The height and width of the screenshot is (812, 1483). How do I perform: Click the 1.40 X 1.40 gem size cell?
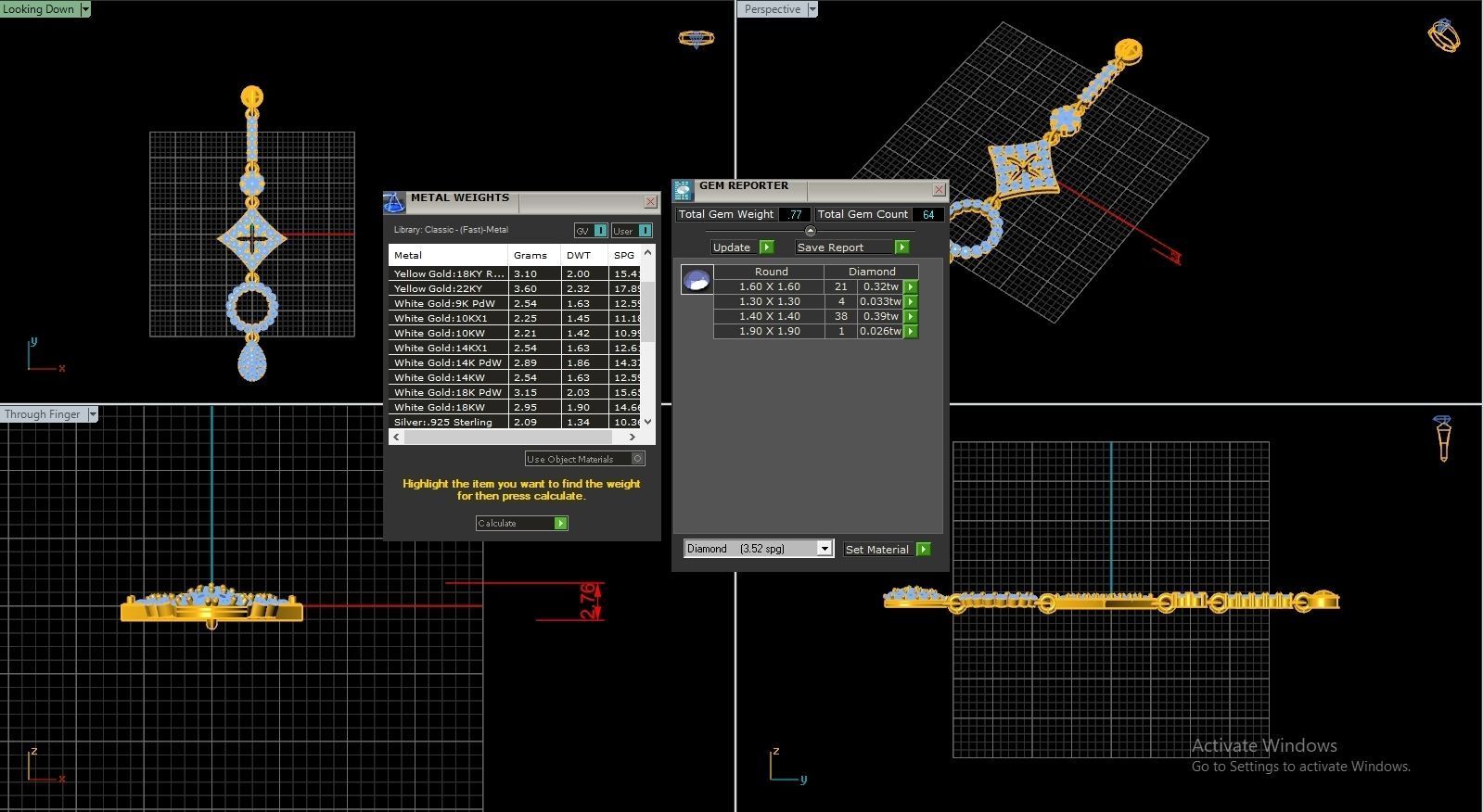[769, 316]
